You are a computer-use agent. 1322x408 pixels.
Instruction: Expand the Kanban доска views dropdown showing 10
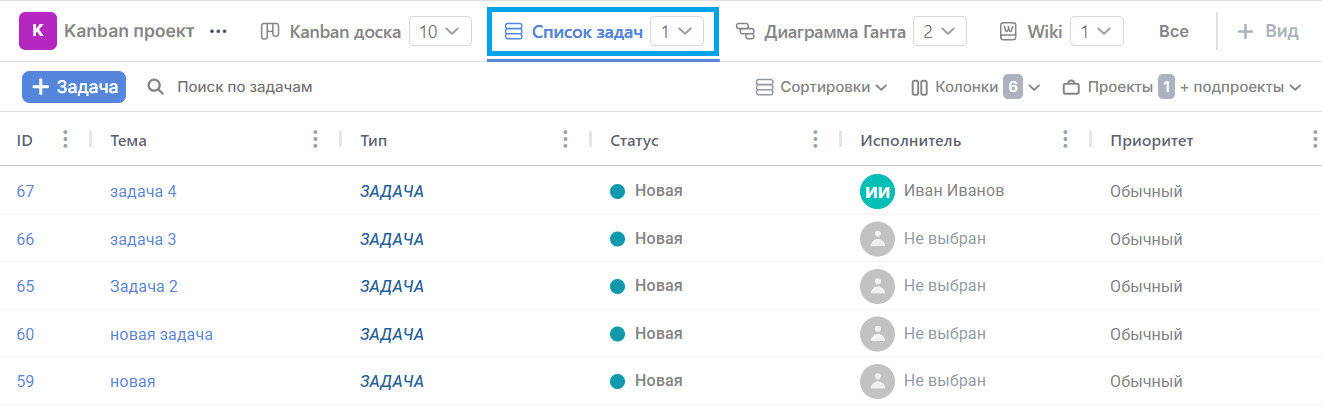[440, 32]
